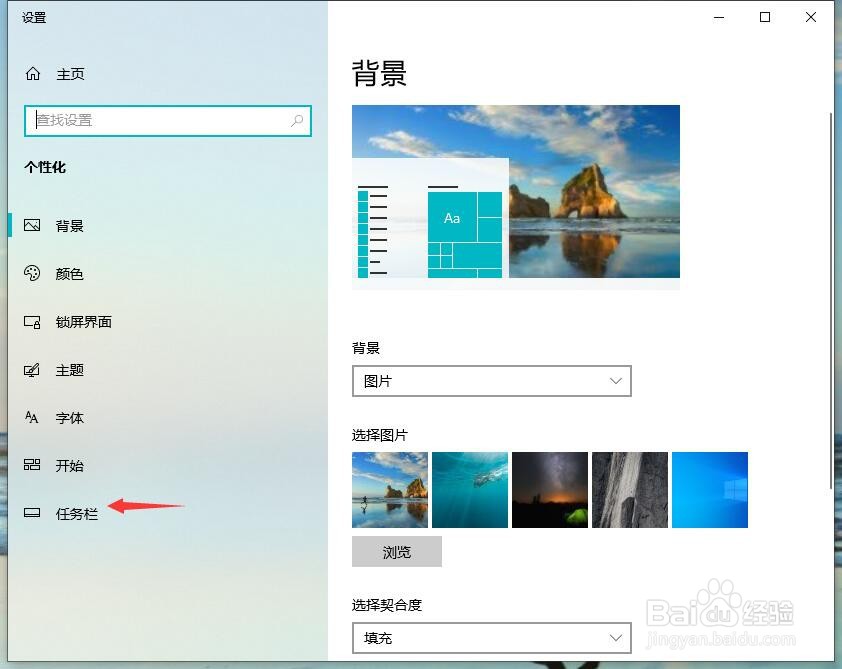Close the 设置 window

click(811, 18)
